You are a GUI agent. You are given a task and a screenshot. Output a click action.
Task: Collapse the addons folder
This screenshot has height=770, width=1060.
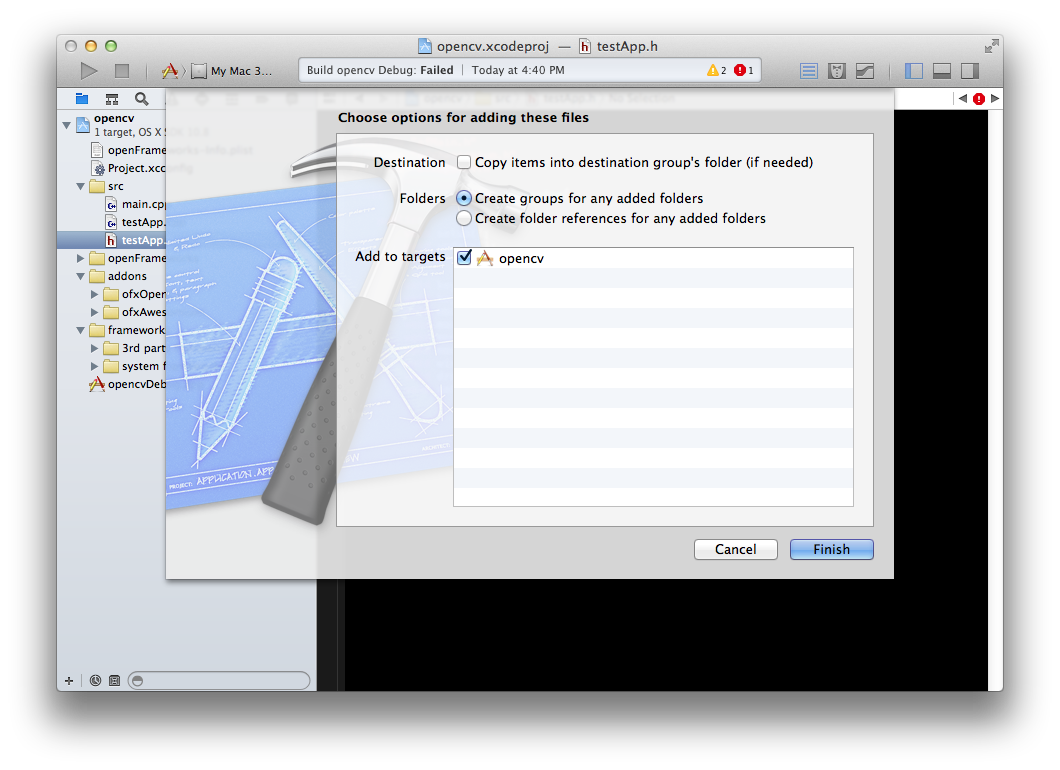(80, 276)
